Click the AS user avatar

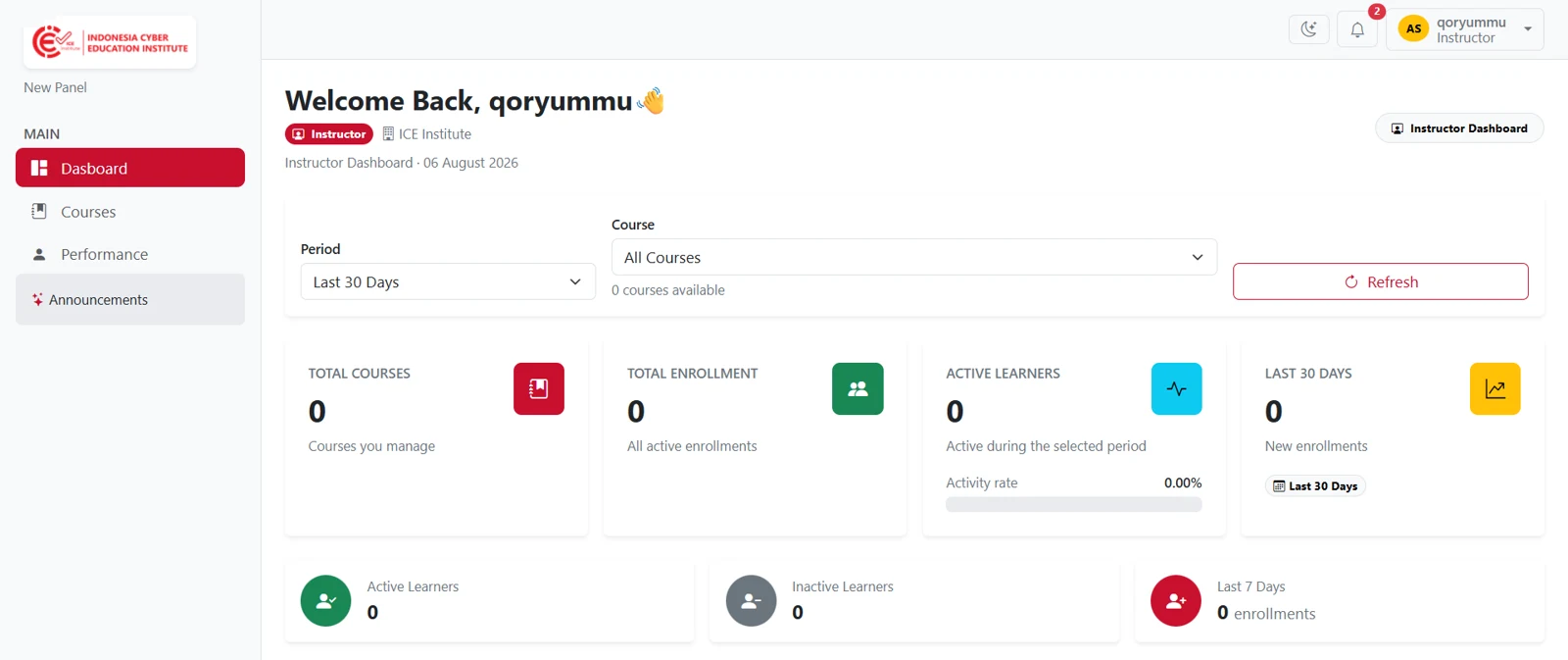[1413, 29]
